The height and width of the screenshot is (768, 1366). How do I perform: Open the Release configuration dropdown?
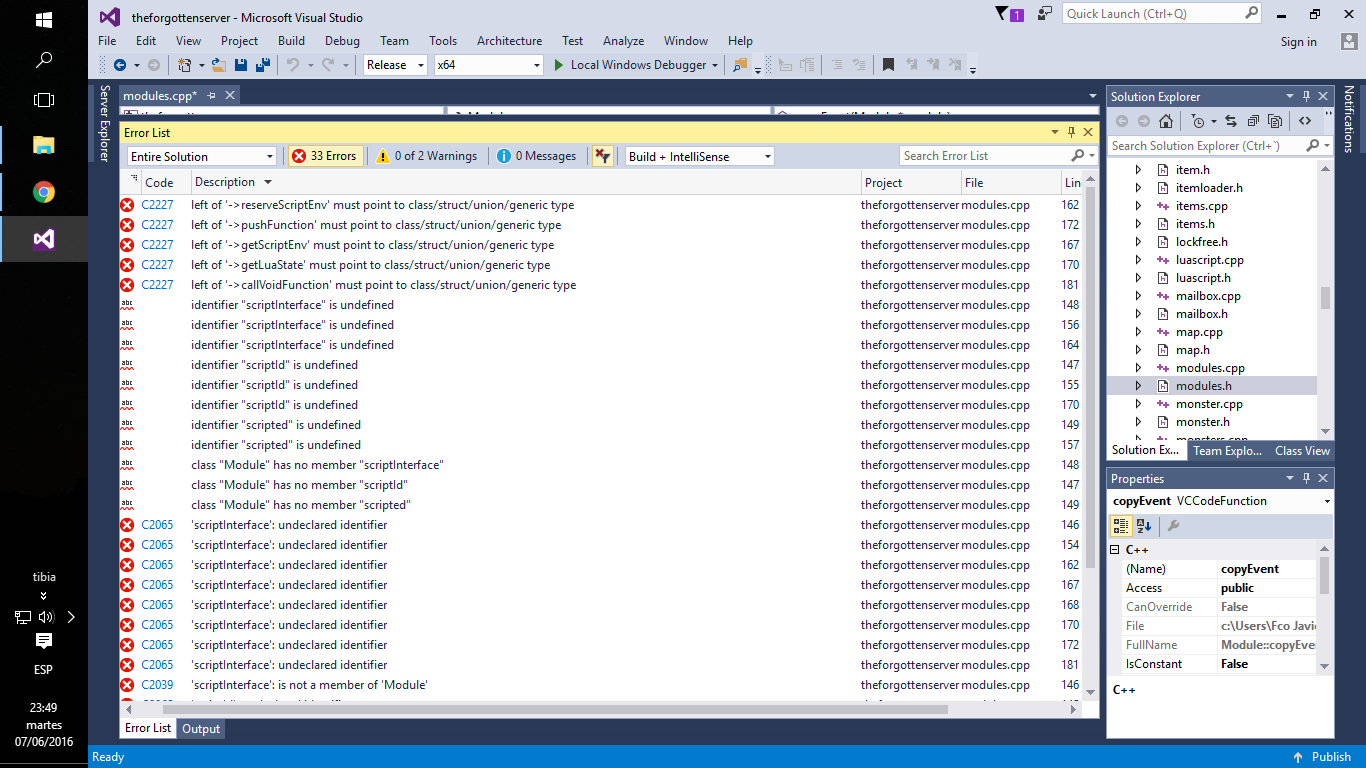coord(395,65)
